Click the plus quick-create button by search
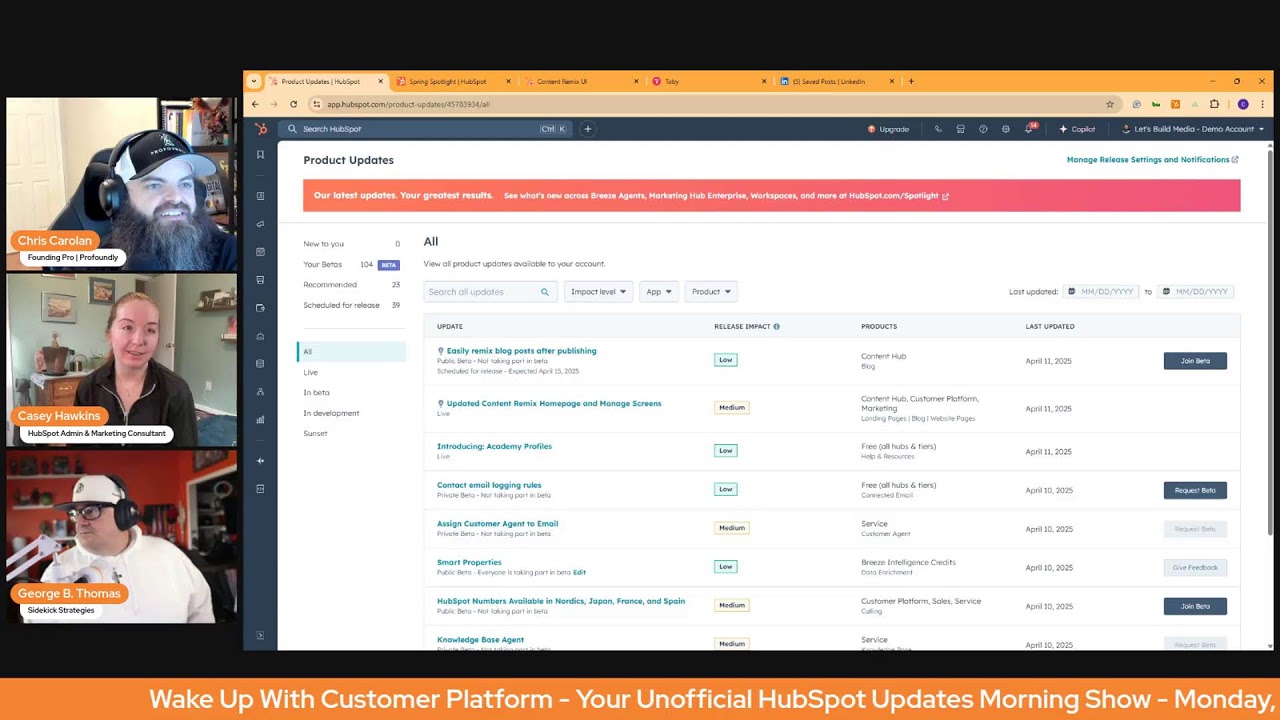1280x720 pixels. [x=588, y=129]
